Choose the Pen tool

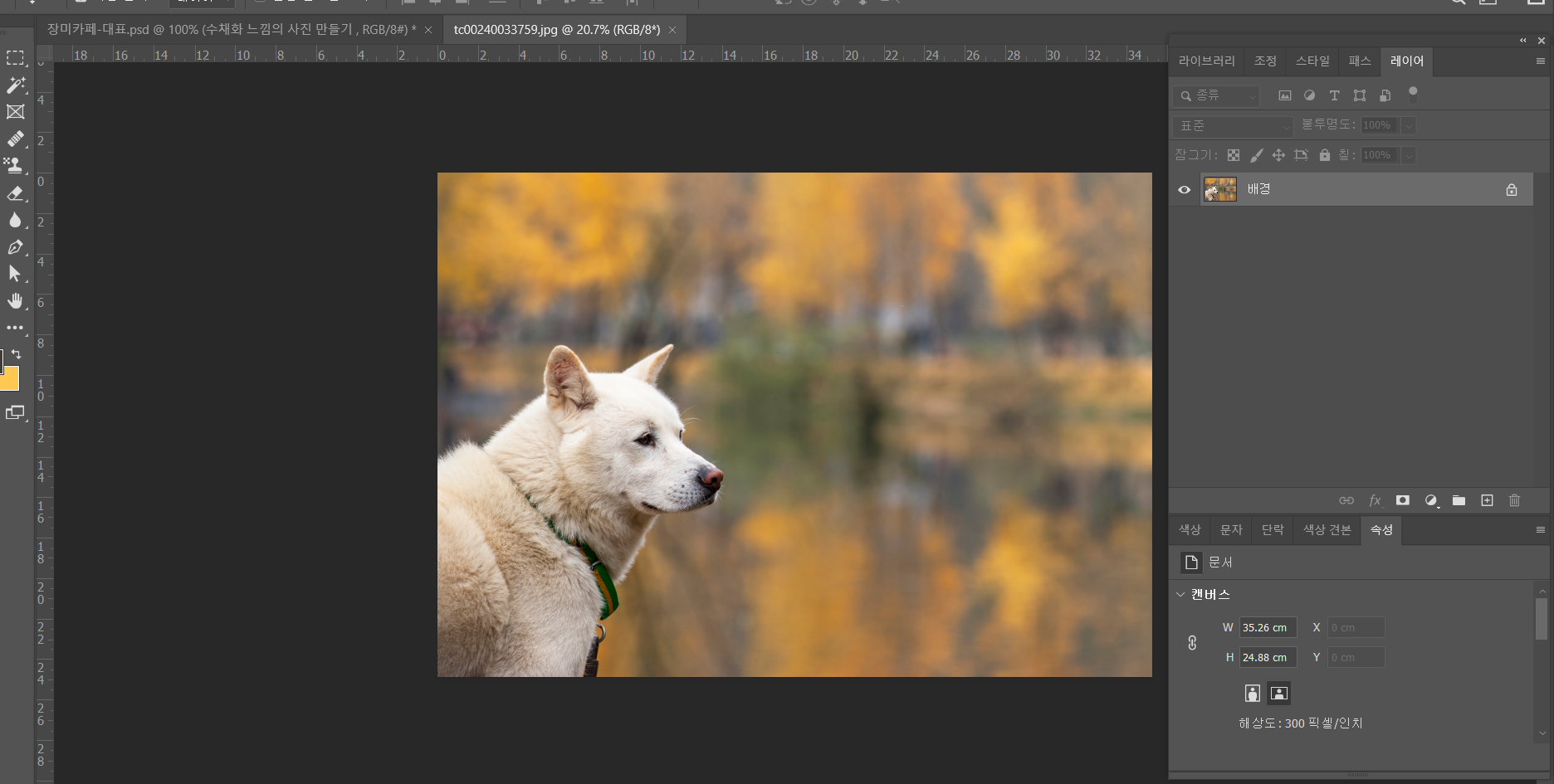[x=15, y=247]
